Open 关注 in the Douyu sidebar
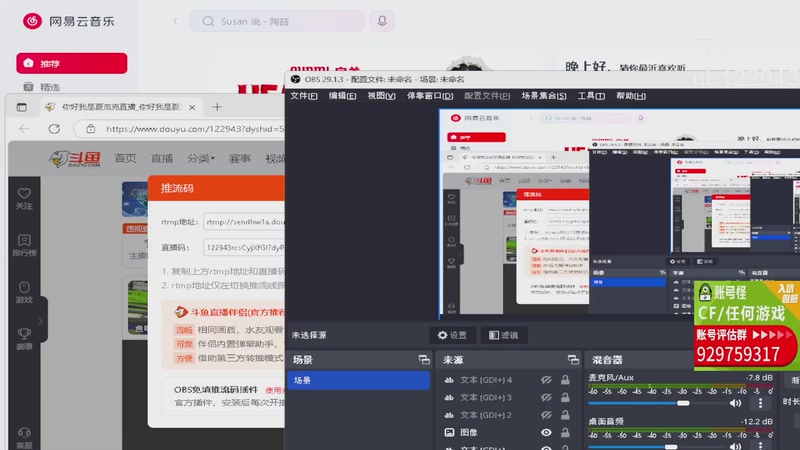800x450 pixels. coord(24,199)
